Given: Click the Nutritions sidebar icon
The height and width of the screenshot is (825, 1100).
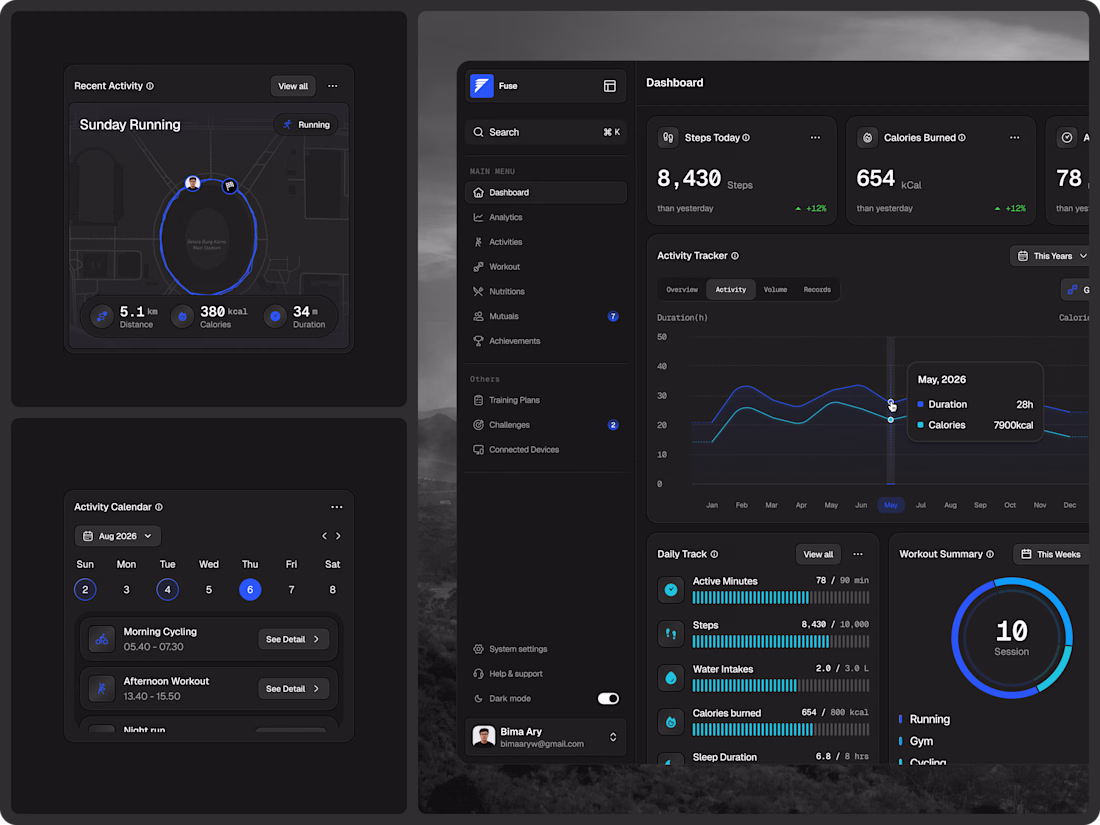Looking at the screenshot, I should (x=478, y=291).
